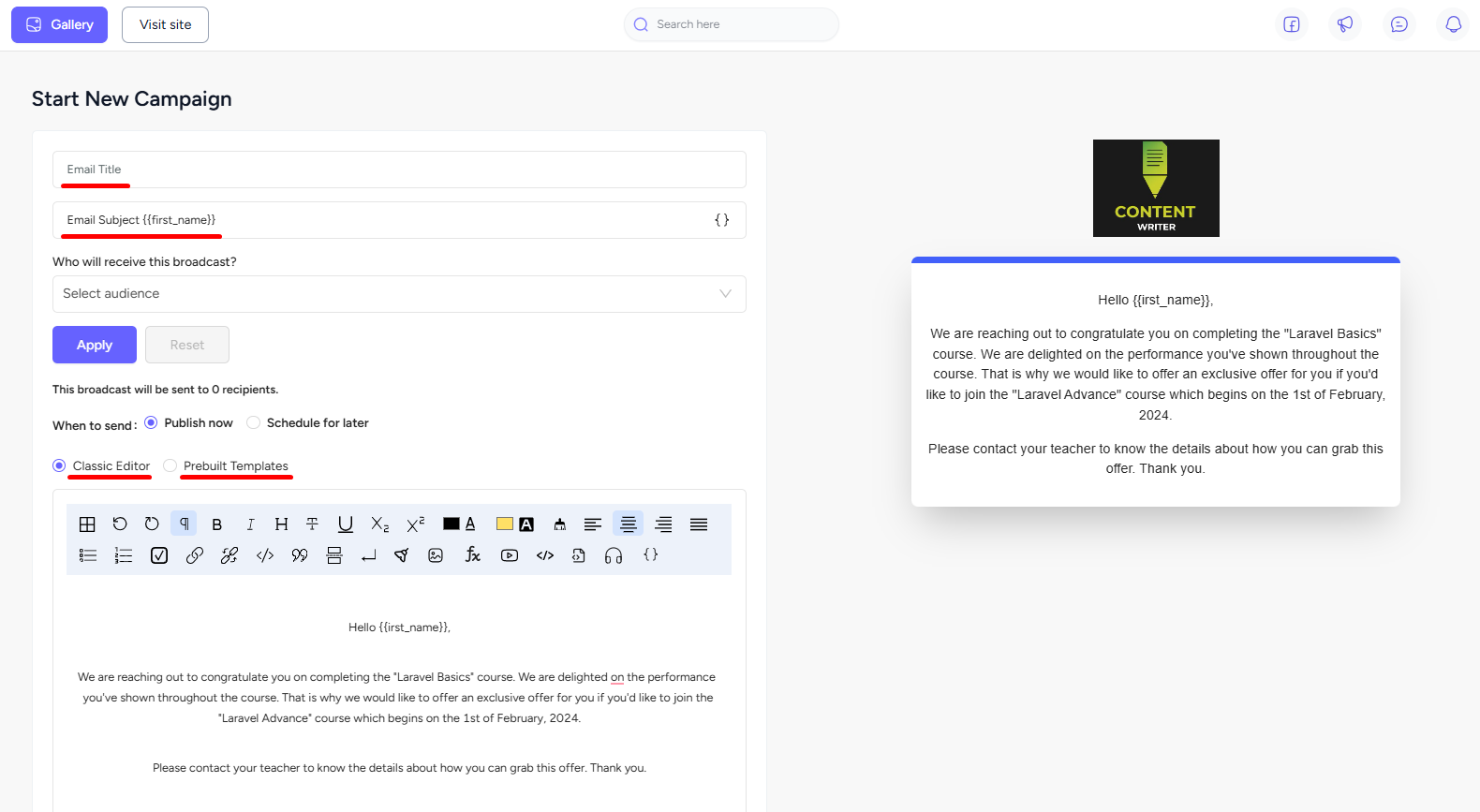Click the 'Hello {{irst_name}},' line in editor
This screenshot has width=1480, height=812.
(400, 627)
